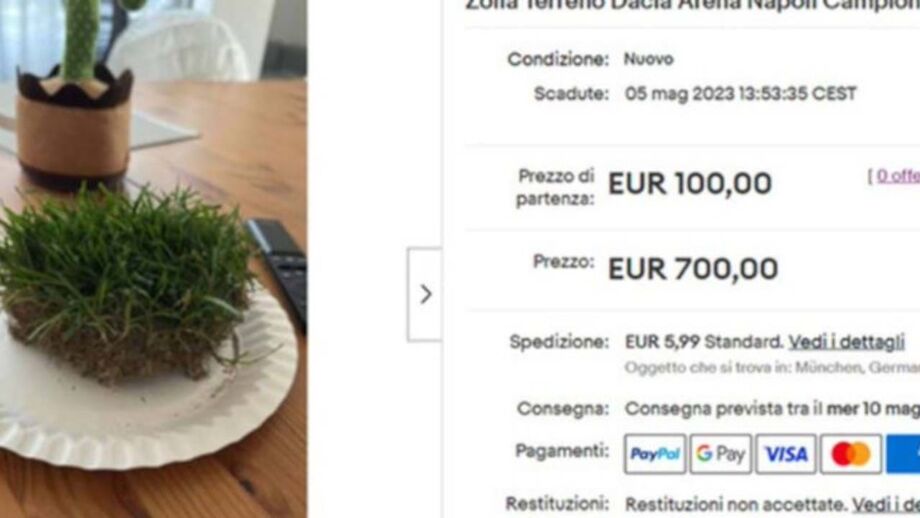This screenshot has width=920, height=518.
Task: Open the '0 offerte' bids link
Action: point(898,176)
